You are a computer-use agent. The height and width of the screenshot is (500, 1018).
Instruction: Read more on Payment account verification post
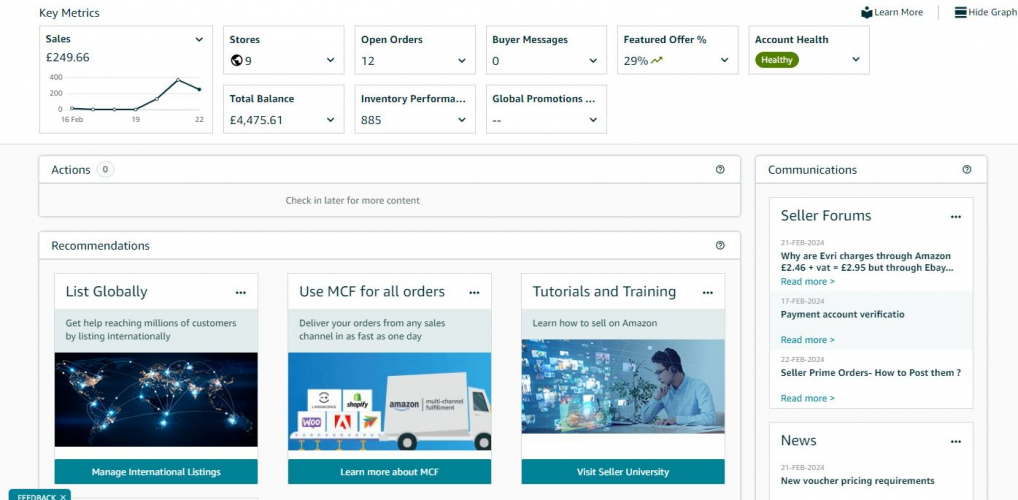click(x=808, y=340)
